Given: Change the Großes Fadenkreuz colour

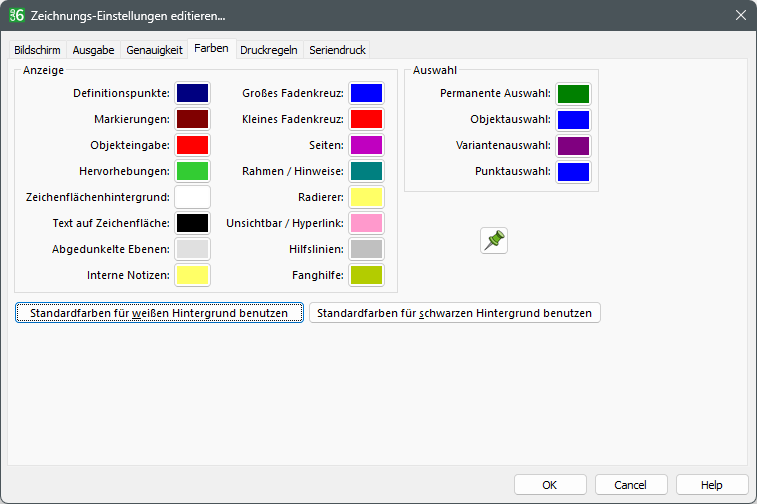Looking at the screenshot, I should coord(366,93).
